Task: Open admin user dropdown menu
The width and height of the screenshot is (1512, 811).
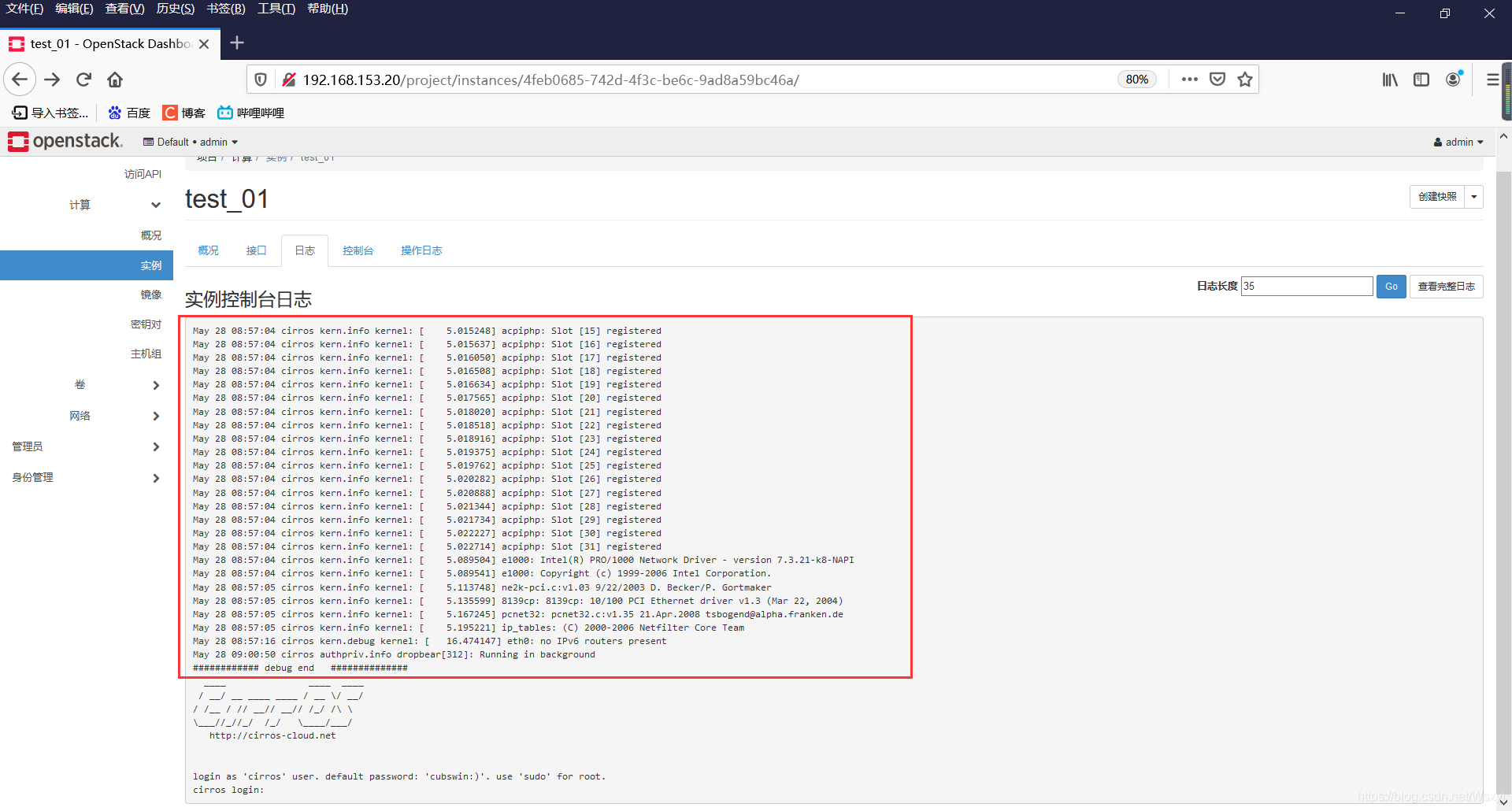Action: tap(1458, 142)
